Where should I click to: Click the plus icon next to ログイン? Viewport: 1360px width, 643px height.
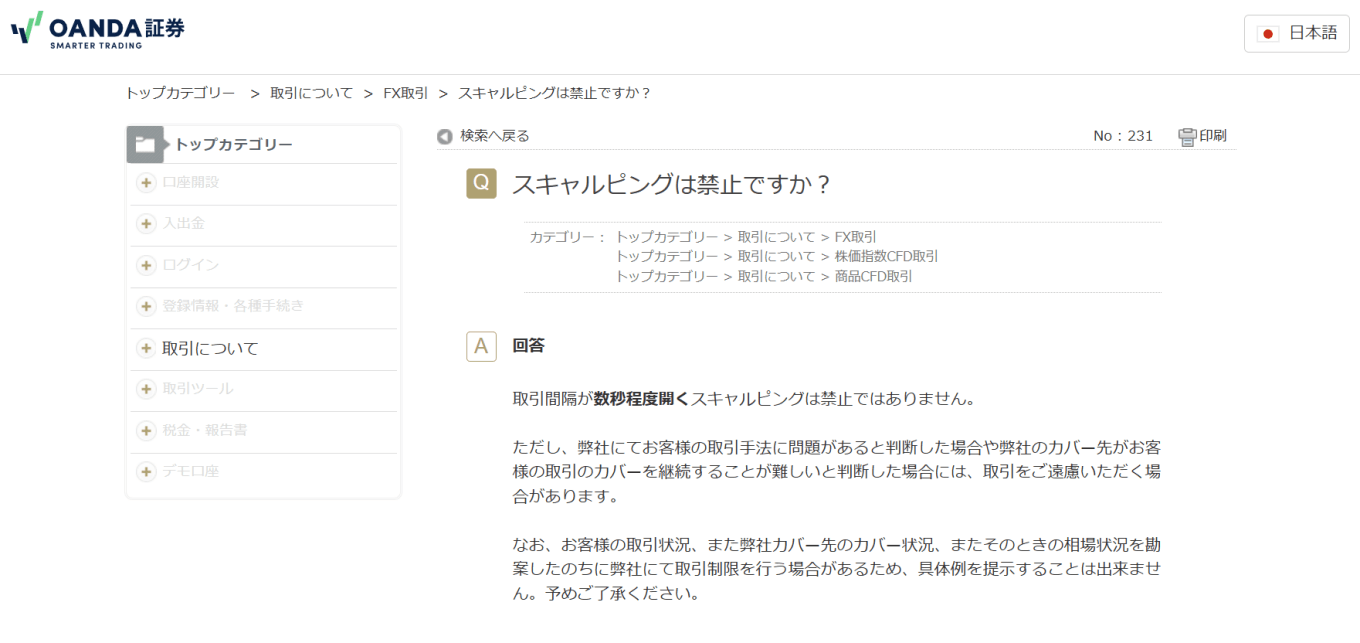[146, 266]
